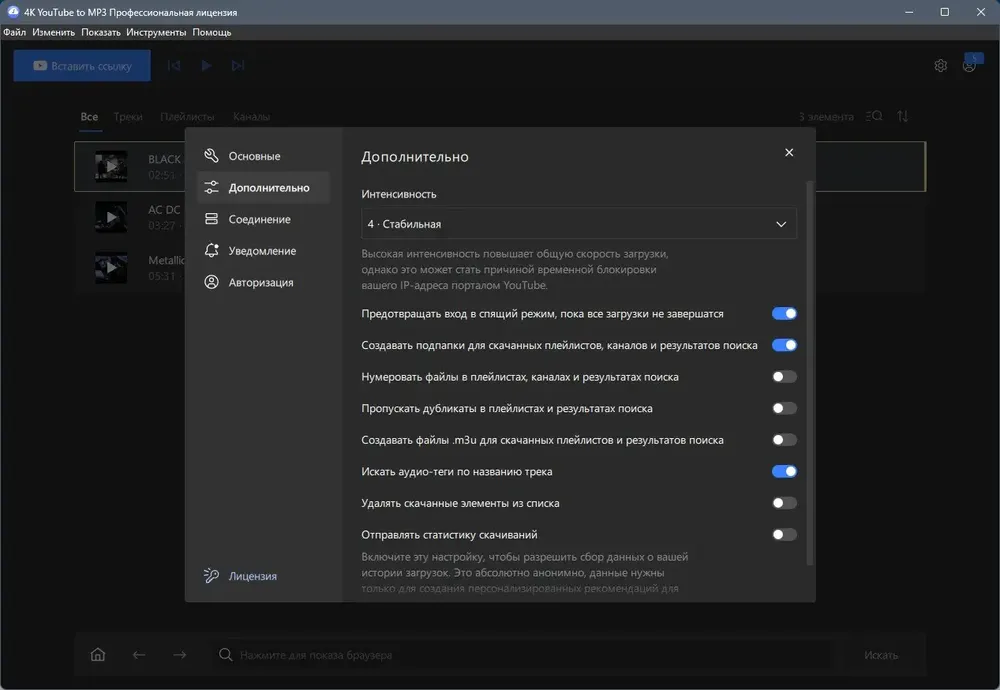The width and height of the screenshot is (1000, 690).
Task: Click the sliders icon beside Дополнительно
Action: click(x=211, y=187)
